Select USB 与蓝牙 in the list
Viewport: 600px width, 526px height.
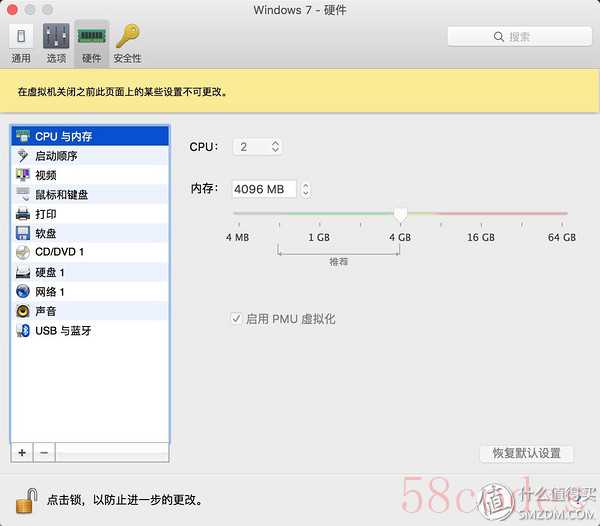pyautogui.click(x=63, y=331)
